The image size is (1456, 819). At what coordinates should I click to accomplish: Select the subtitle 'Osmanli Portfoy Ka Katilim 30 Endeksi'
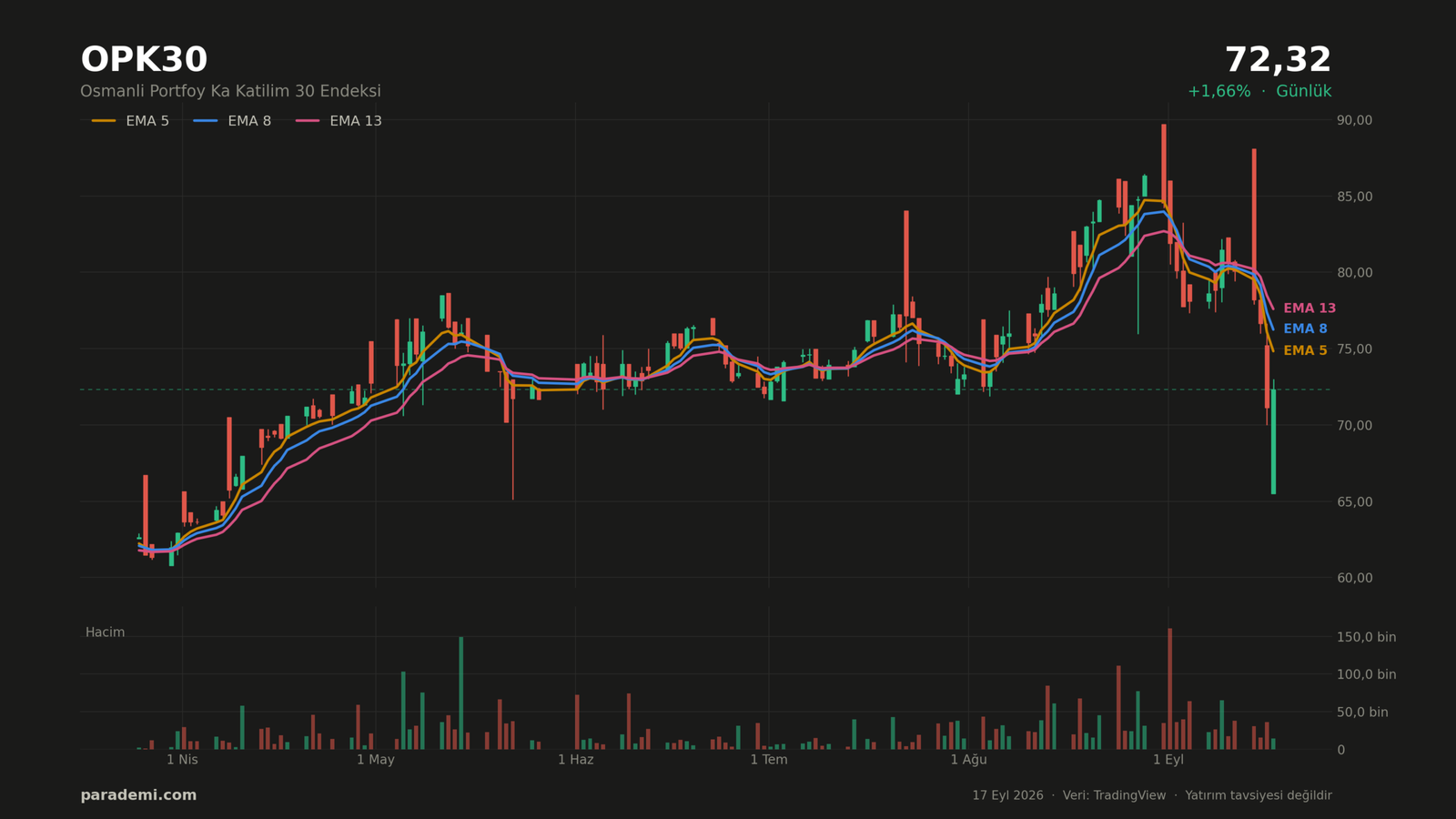click(x=230, y=91)
